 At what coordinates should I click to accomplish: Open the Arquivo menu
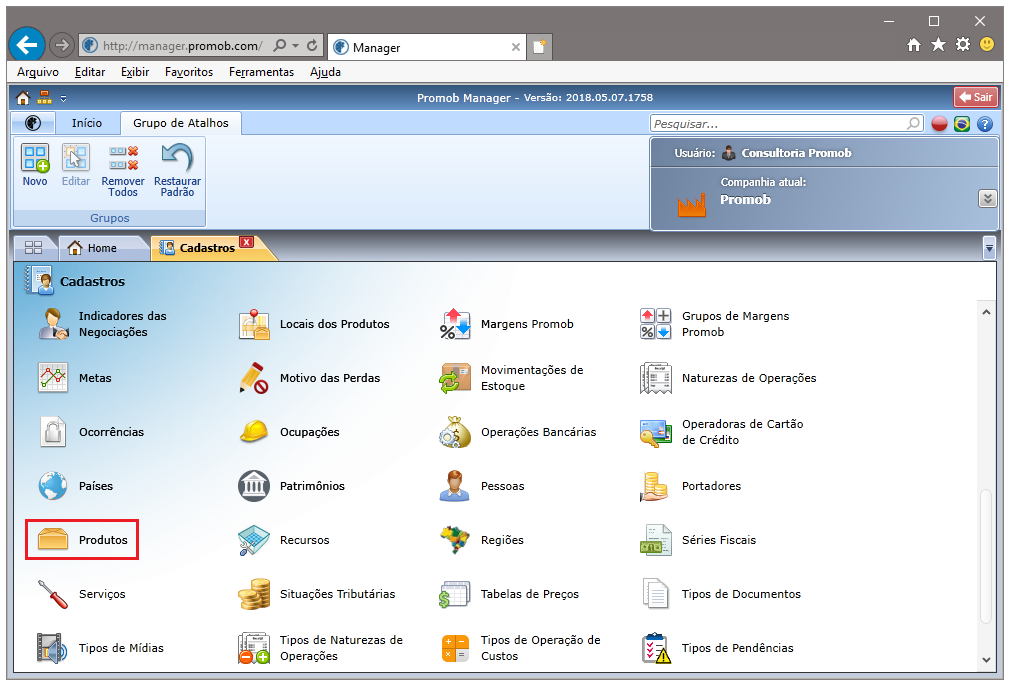coord(37,72)
